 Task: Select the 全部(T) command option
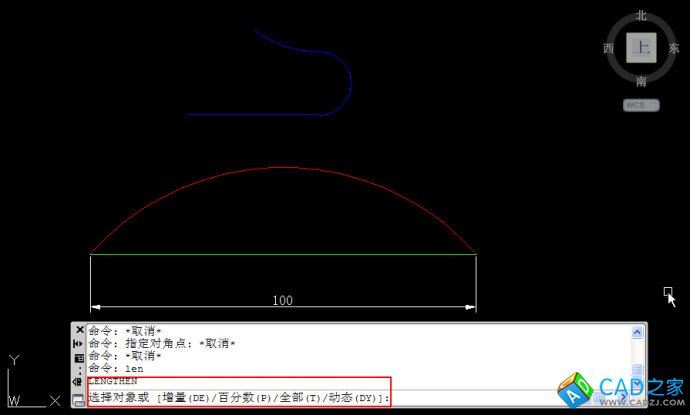coord(302,398)
